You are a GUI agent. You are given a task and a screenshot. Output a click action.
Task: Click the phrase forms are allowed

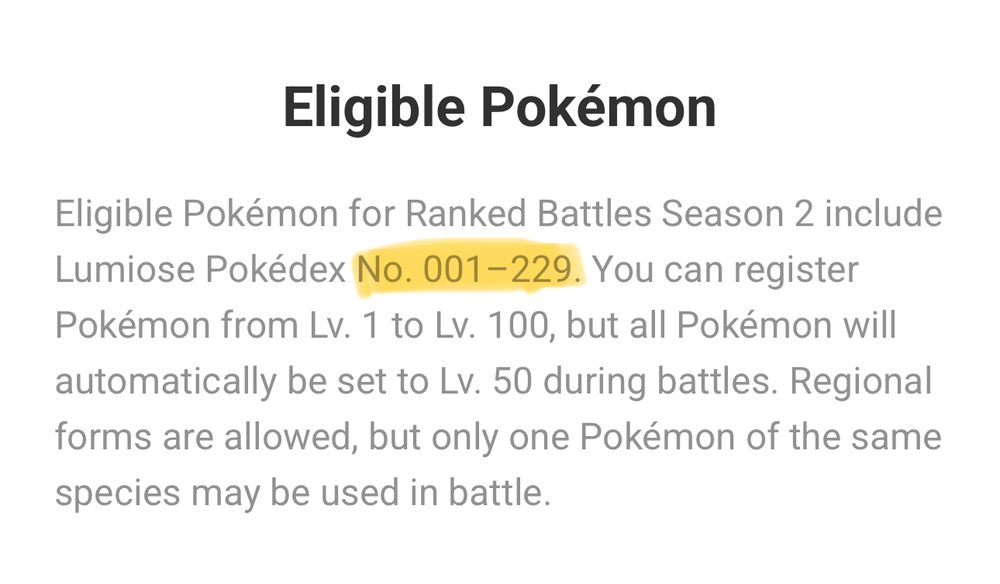pyautogui.click(x=205, y=437)
